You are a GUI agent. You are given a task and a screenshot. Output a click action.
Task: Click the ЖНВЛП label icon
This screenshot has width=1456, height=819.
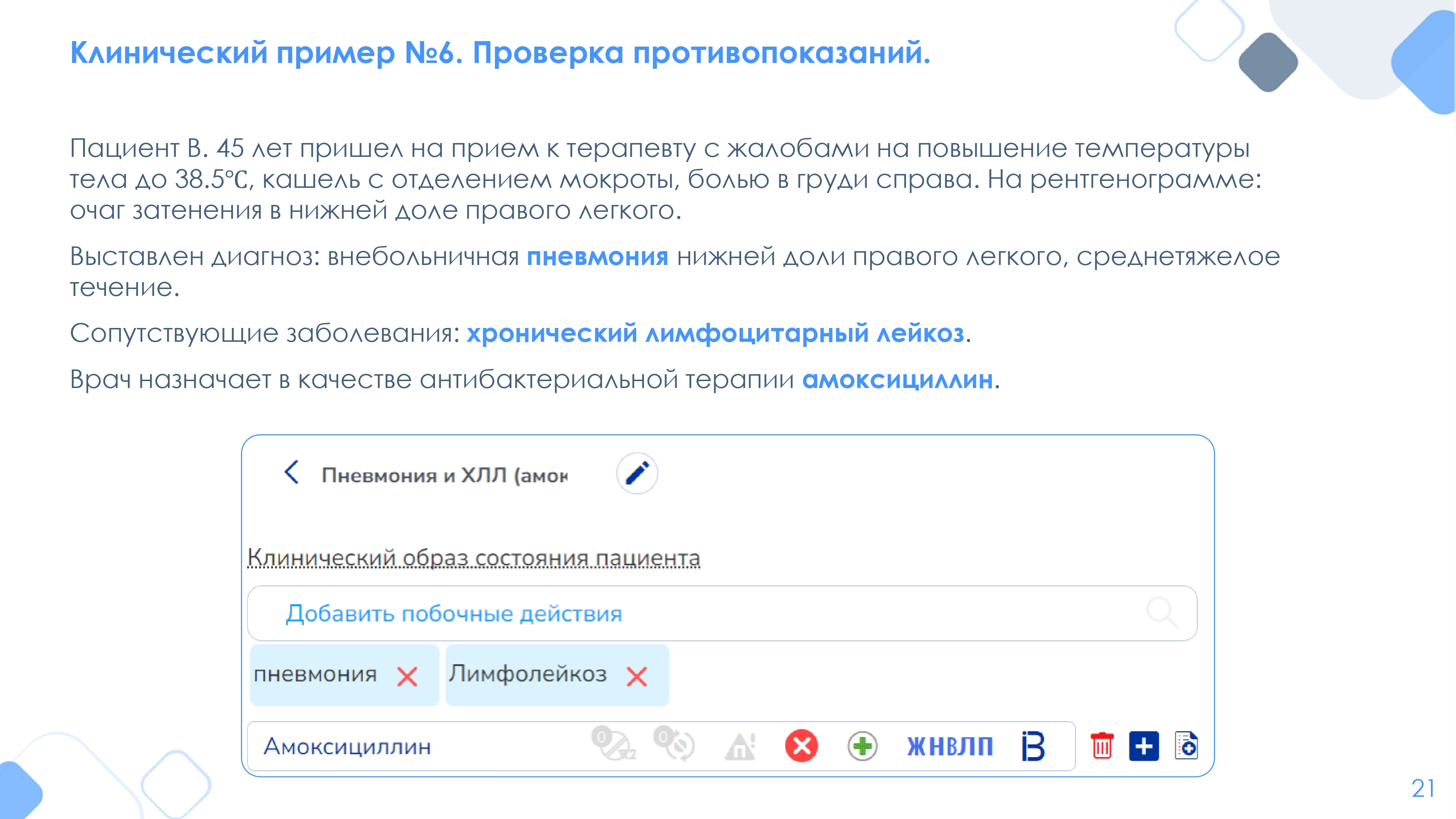[950, 747]
